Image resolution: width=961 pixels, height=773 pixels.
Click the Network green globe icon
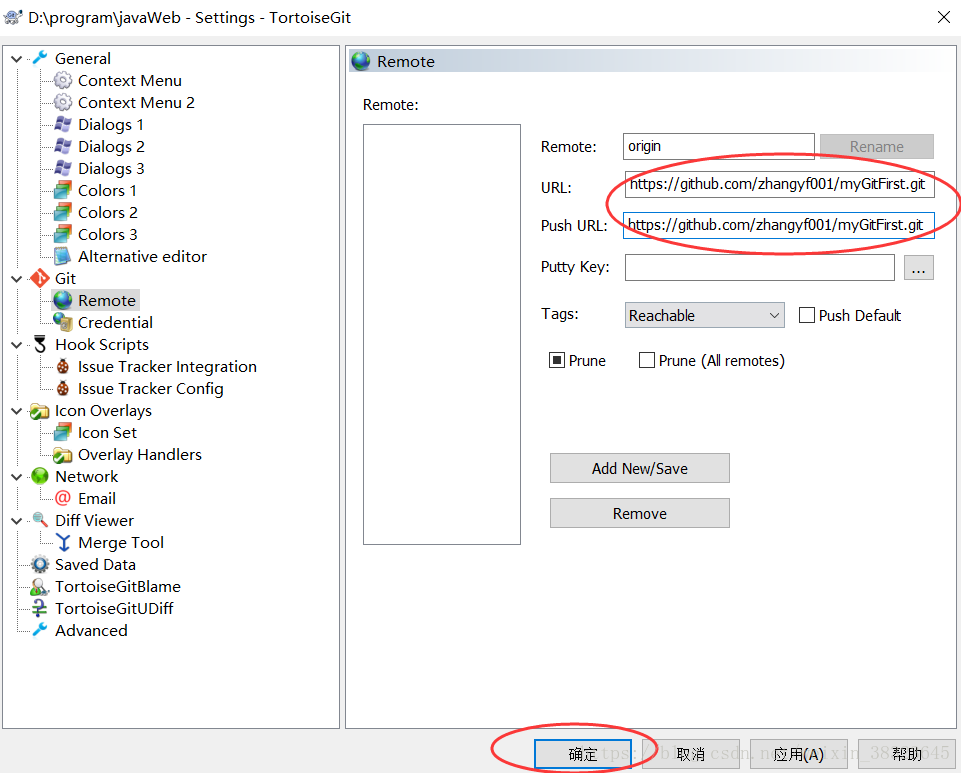(x=40, y=476)
